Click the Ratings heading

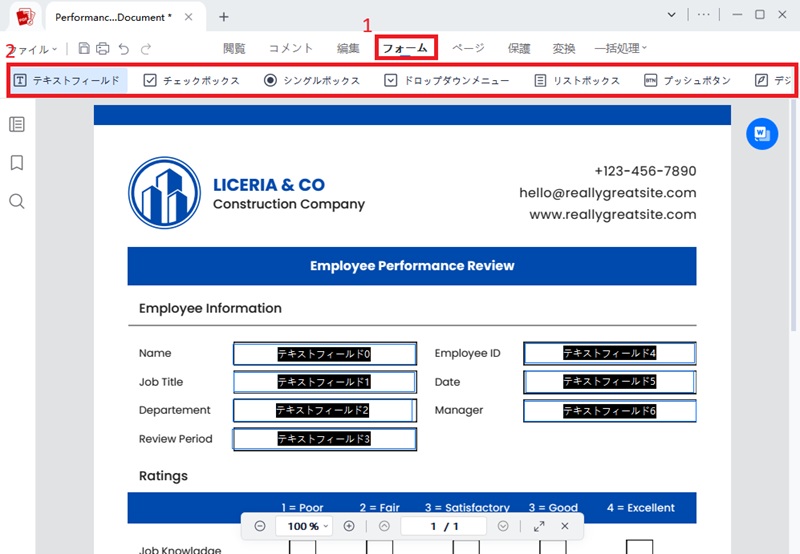click(x=163, y=476)
